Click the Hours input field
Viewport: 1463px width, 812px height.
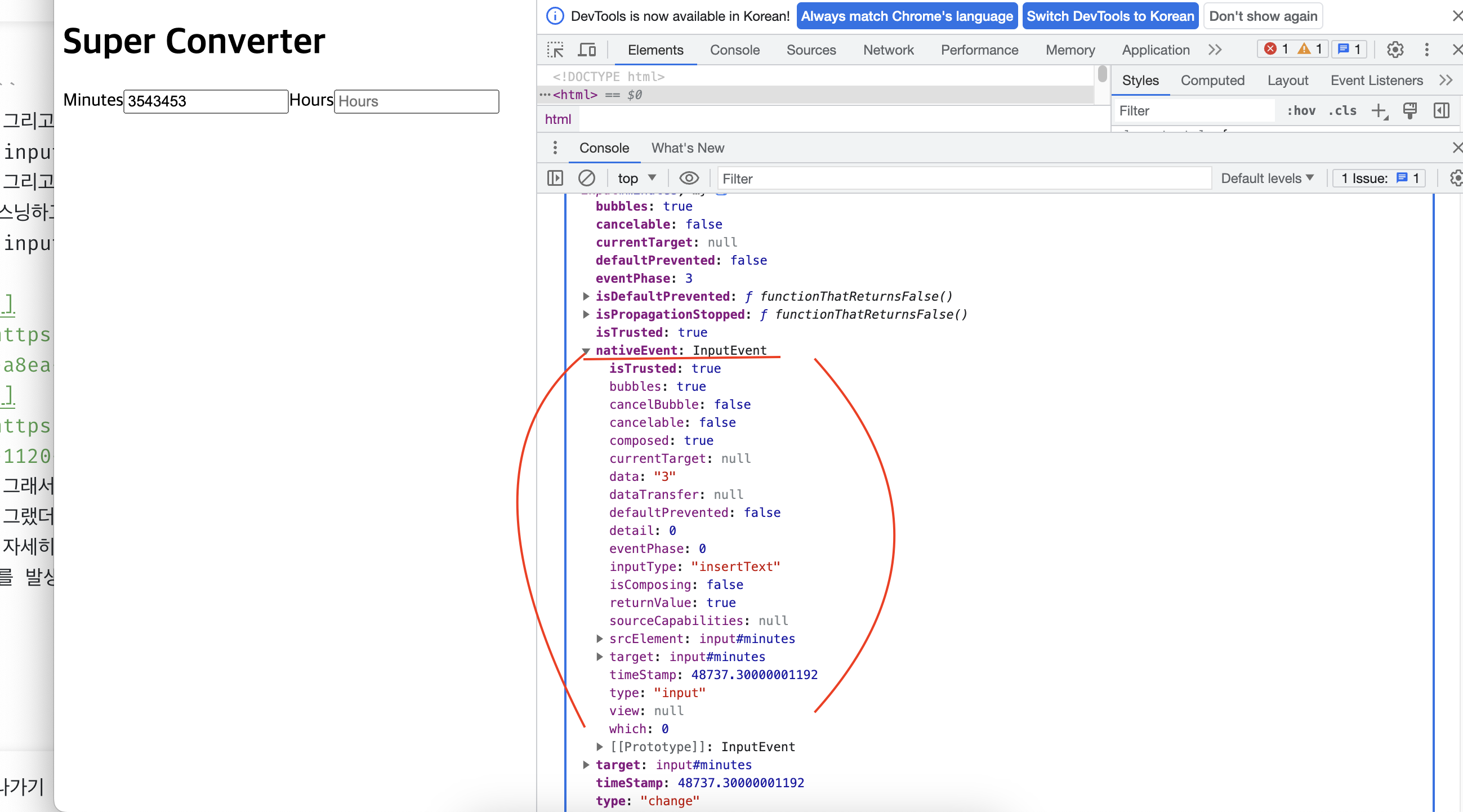point(416,102)
